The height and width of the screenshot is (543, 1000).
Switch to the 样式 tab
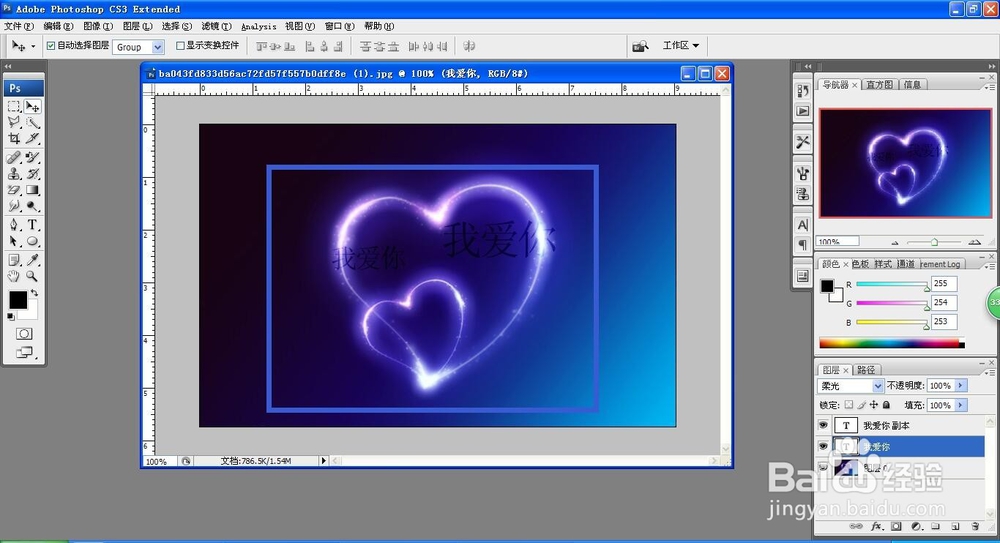(x=883, y=264)
